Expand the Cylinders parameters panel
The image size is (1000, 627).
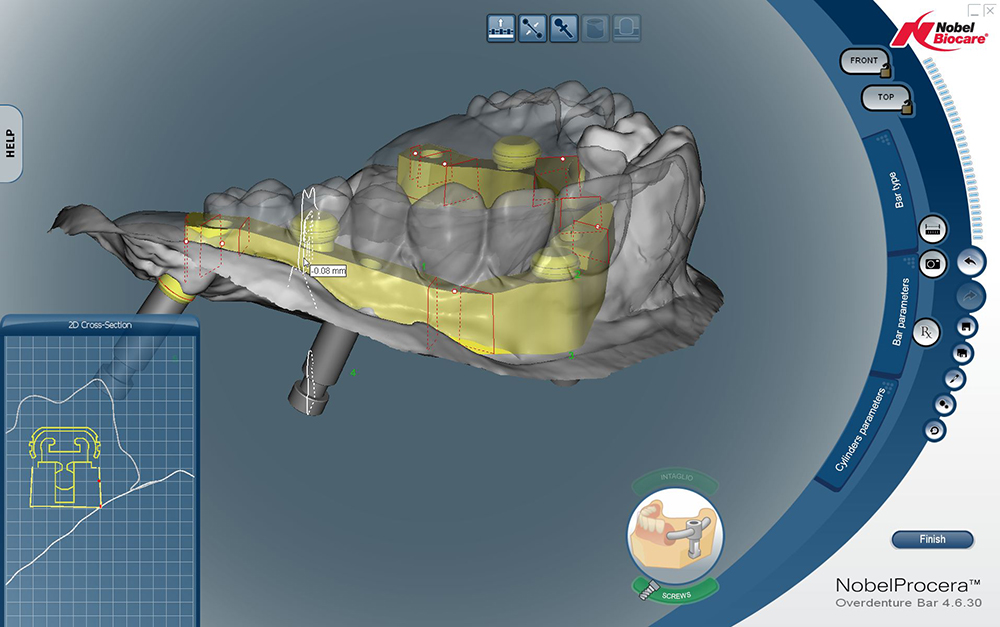point(859,430)
